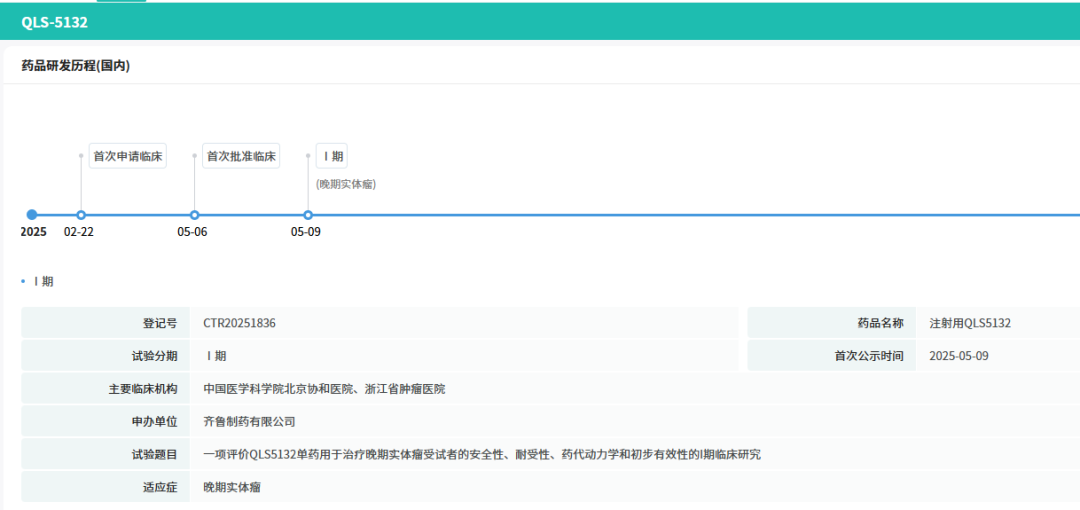Image resolution: width=1080 pixels, height=510 pixels.
Task: Open registration number CTR20251836
Action: coord(240,323)
